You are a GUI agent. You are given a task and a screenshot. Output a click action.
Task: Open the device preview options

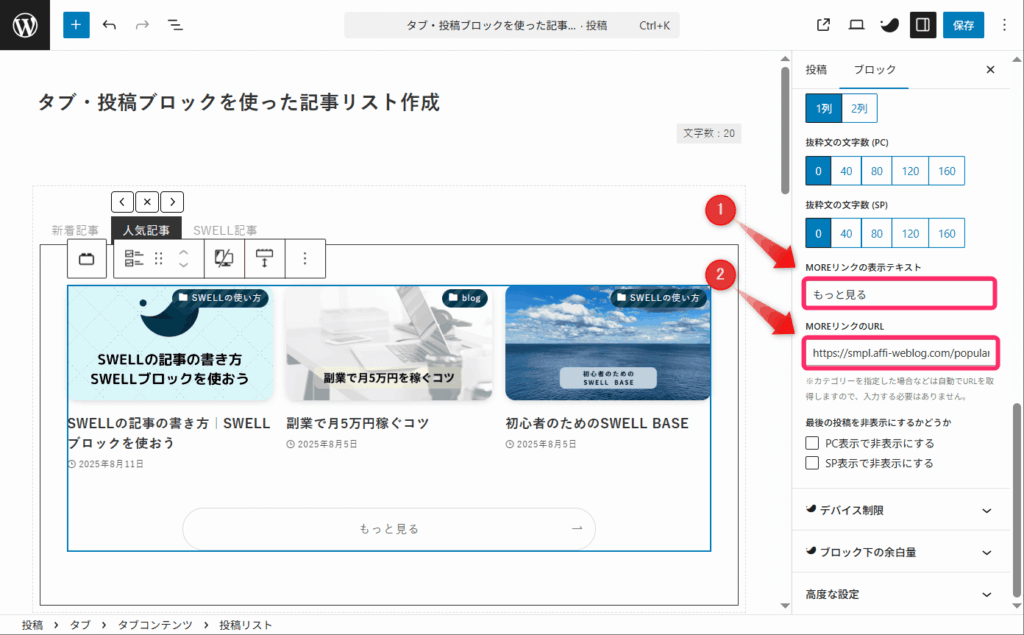point(856,25)
